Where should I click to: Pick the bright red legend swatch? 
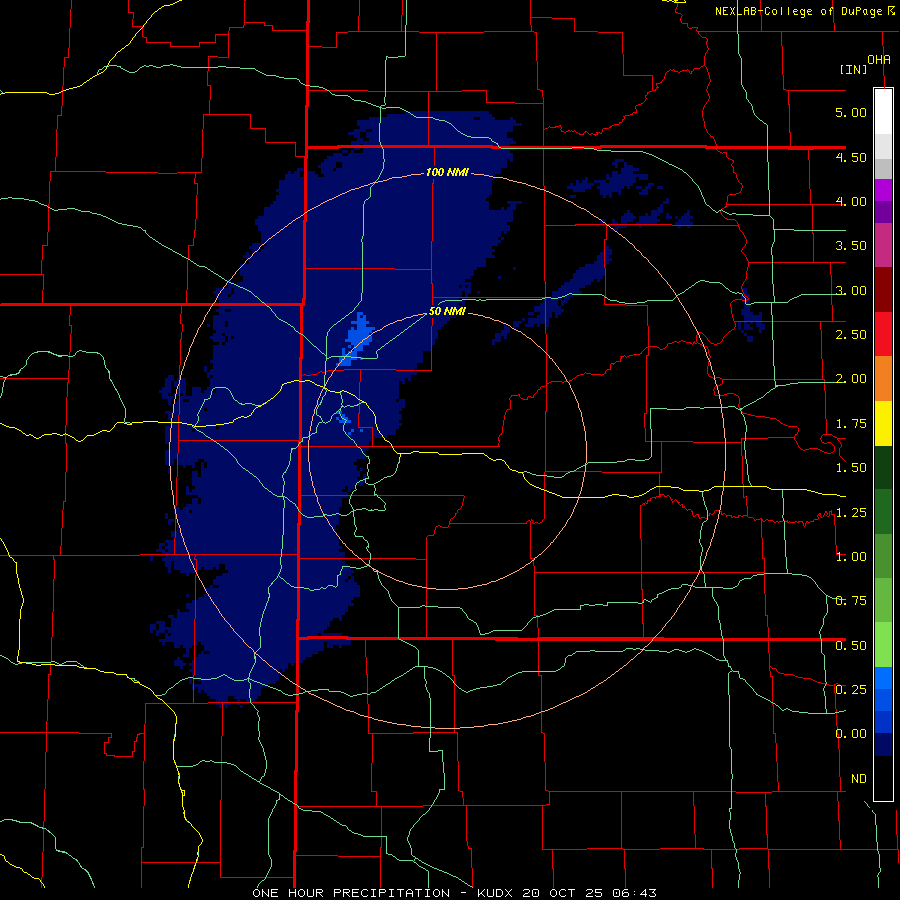[x=883, y=334]
